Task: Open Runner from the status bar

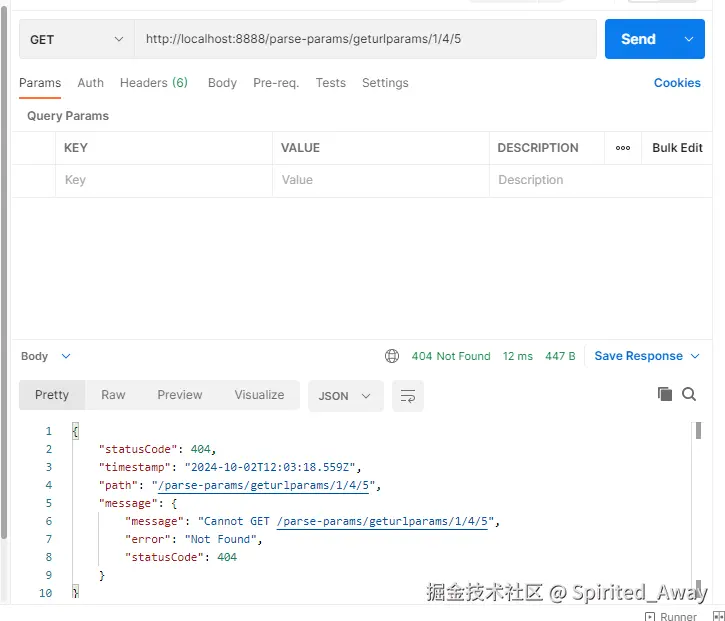Action: pos(670,616)
